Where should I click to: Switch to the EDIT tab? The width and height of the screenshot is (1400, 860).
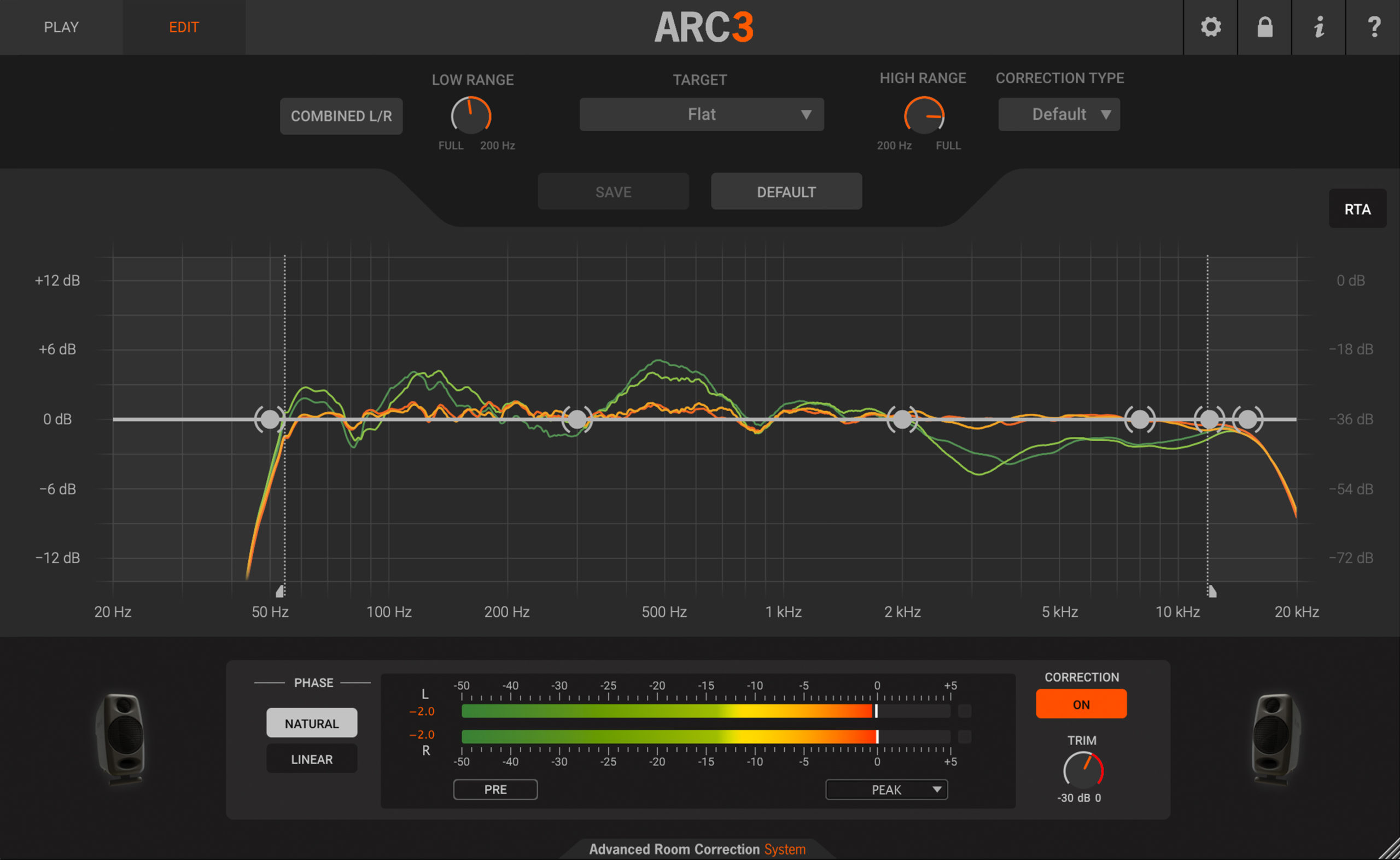click(184, 27)
